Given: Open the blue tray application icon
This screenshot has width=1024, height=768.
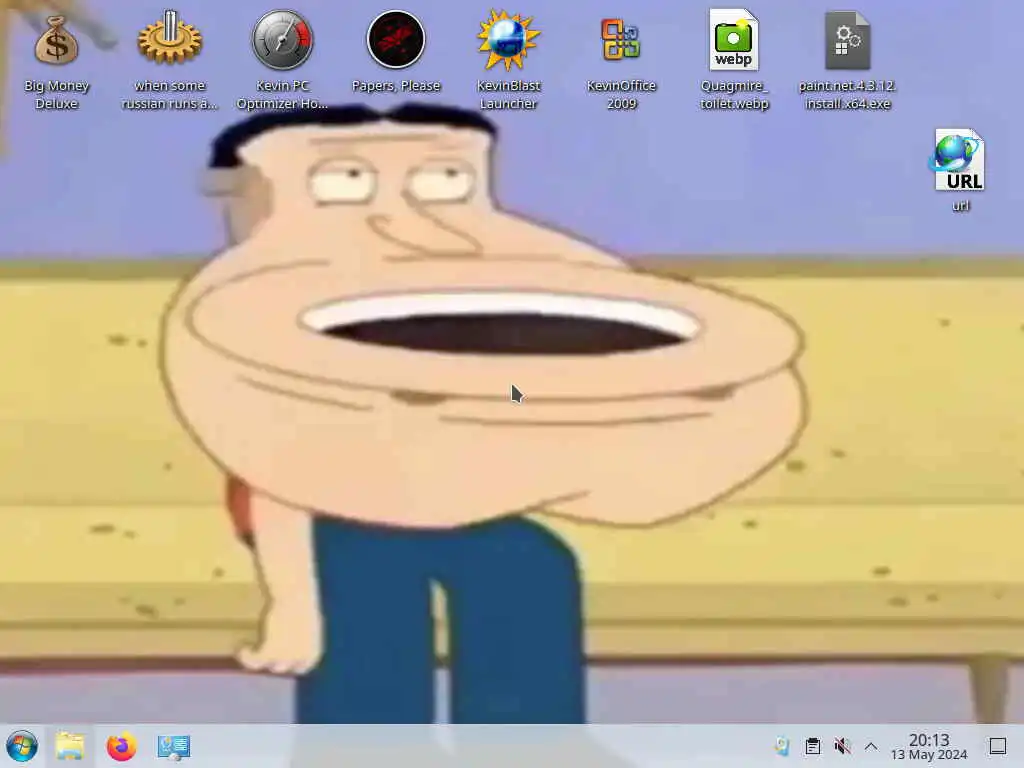Looking at the screenshot, I should (x=782, y=746).
